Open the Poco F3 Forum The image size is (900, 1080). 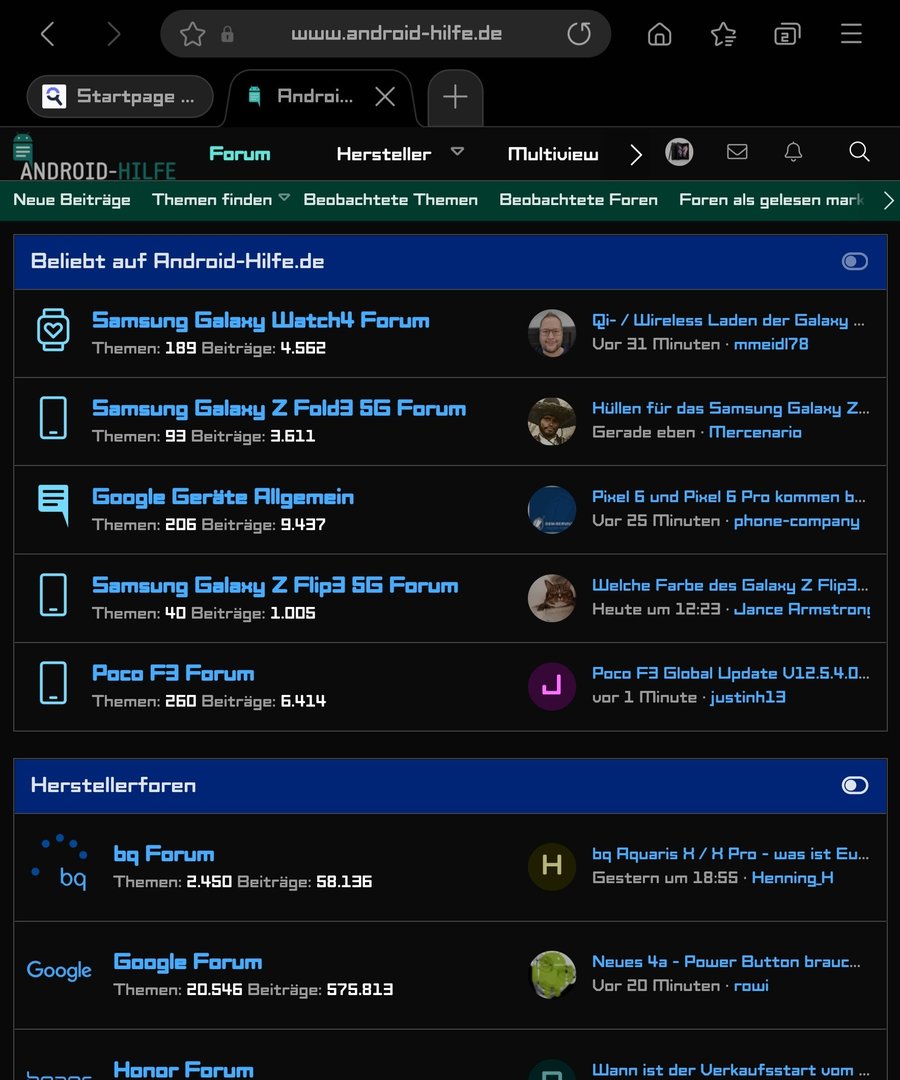pos(174,673)
